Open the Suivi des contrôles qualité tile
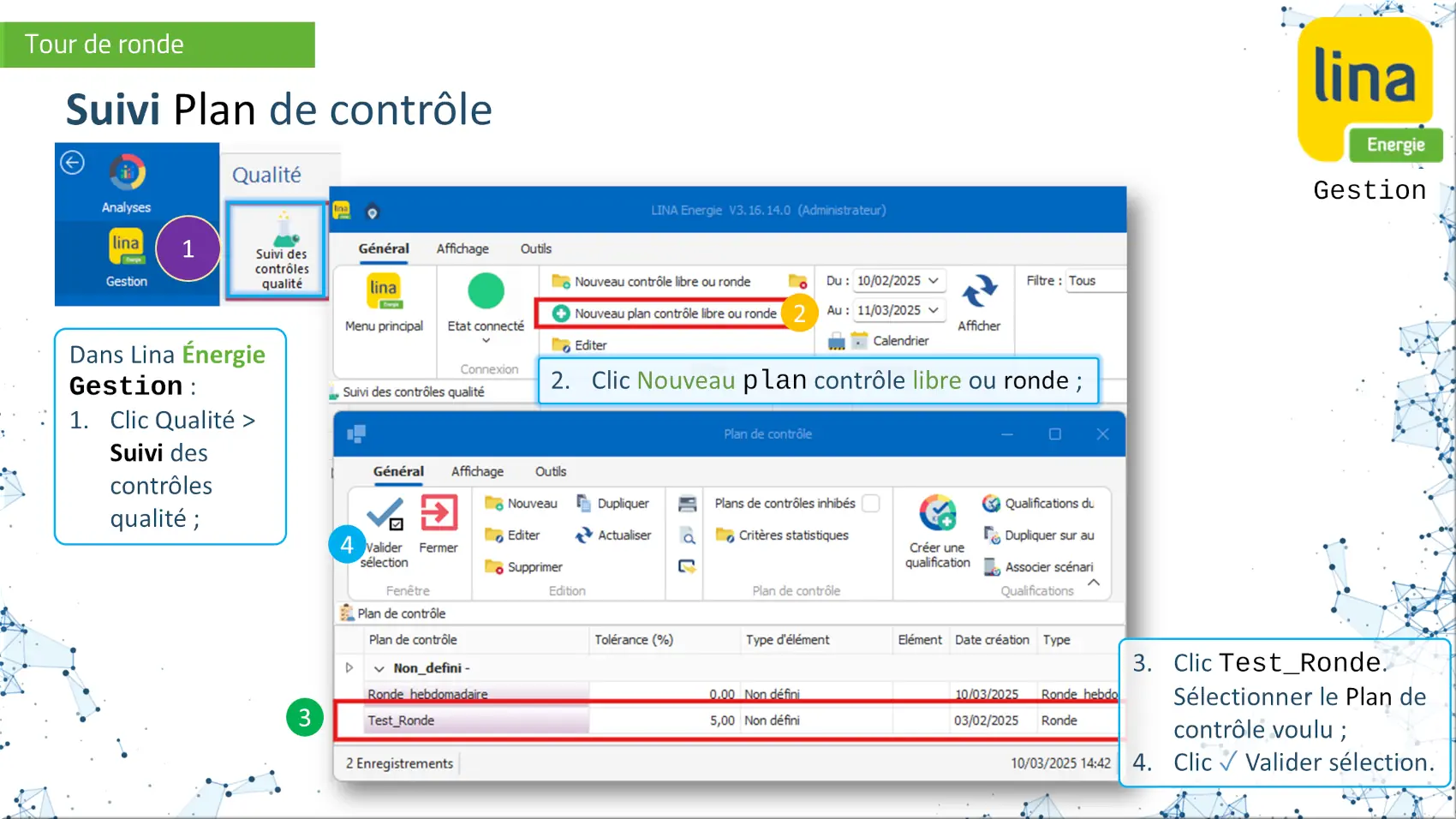Screen dimensions: 1456x819 (276, 250)
